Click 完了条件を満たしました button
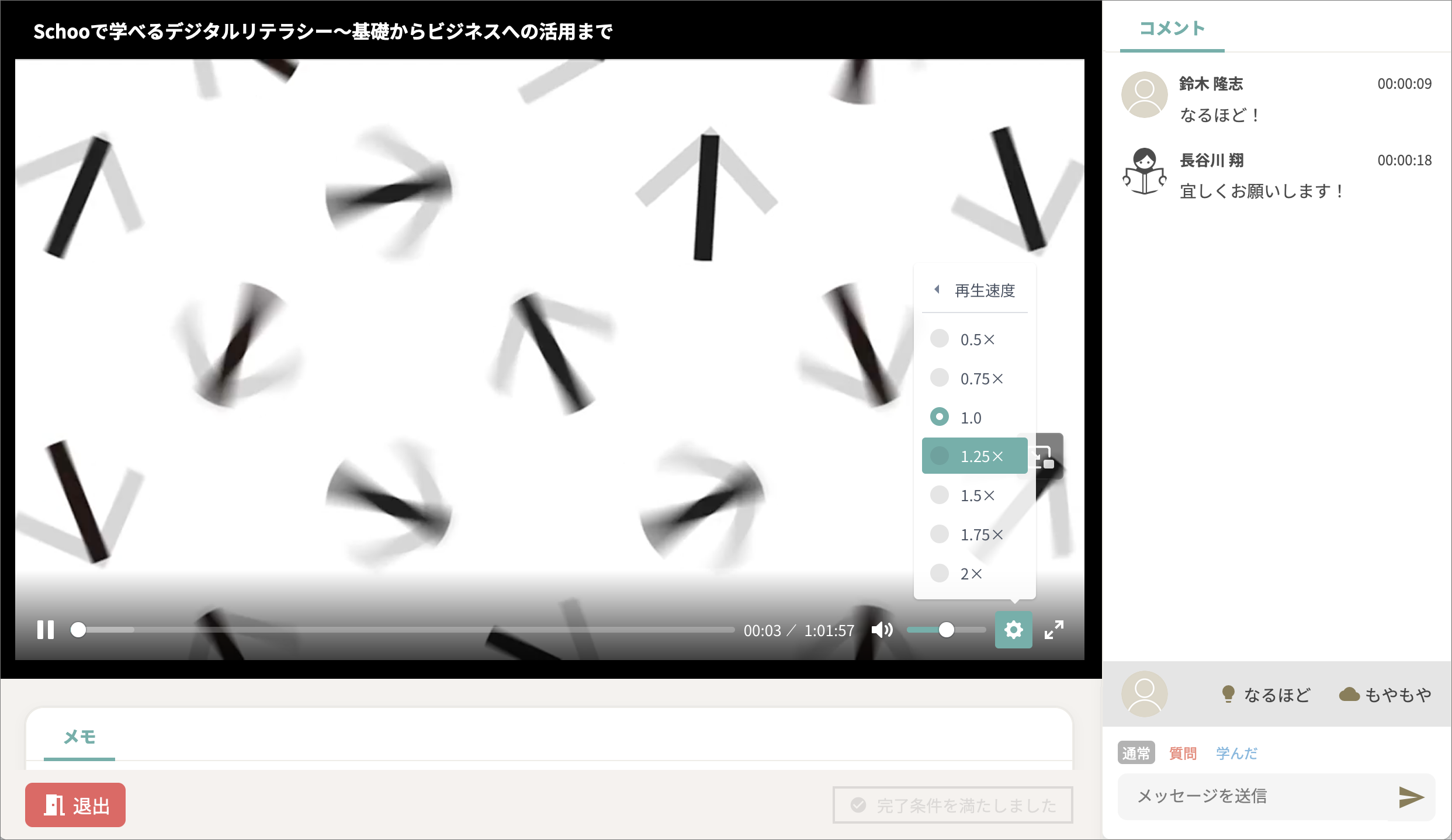The image size is (1452, 840). [x=953, y=805]
